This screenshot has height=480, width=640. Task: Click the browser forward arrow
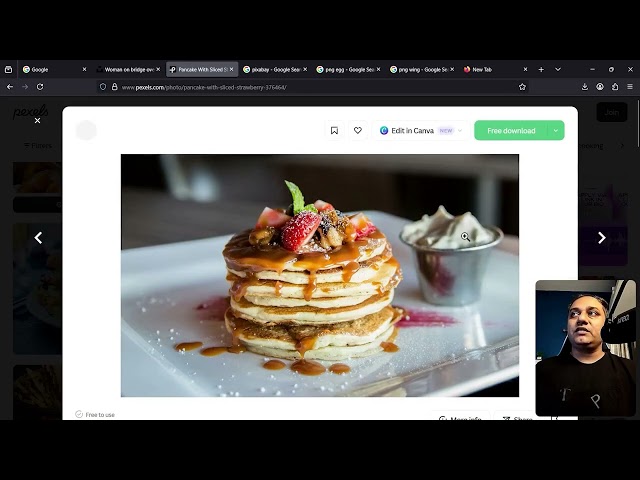[x=25, y=87]
